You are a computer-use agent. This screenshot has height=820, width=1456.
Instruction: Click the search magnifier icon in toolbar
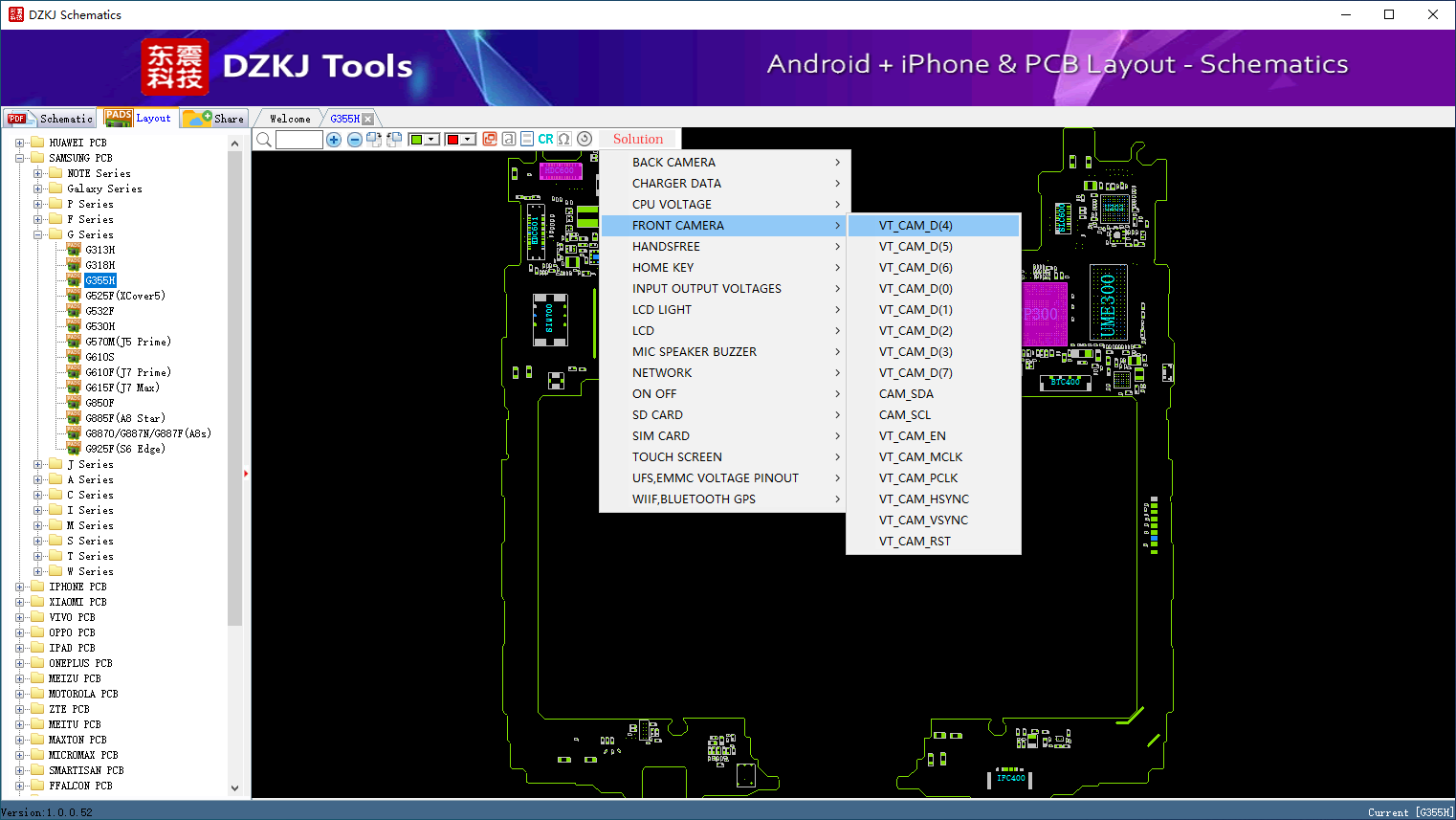click(264, 140)
